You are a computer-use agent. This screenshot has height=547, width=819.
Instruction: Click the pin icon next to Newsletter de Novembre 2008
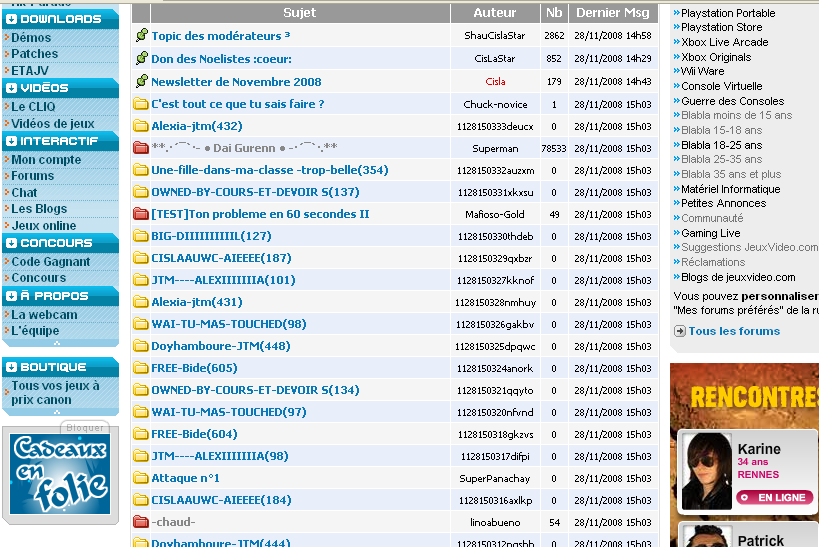pos(141,82)
